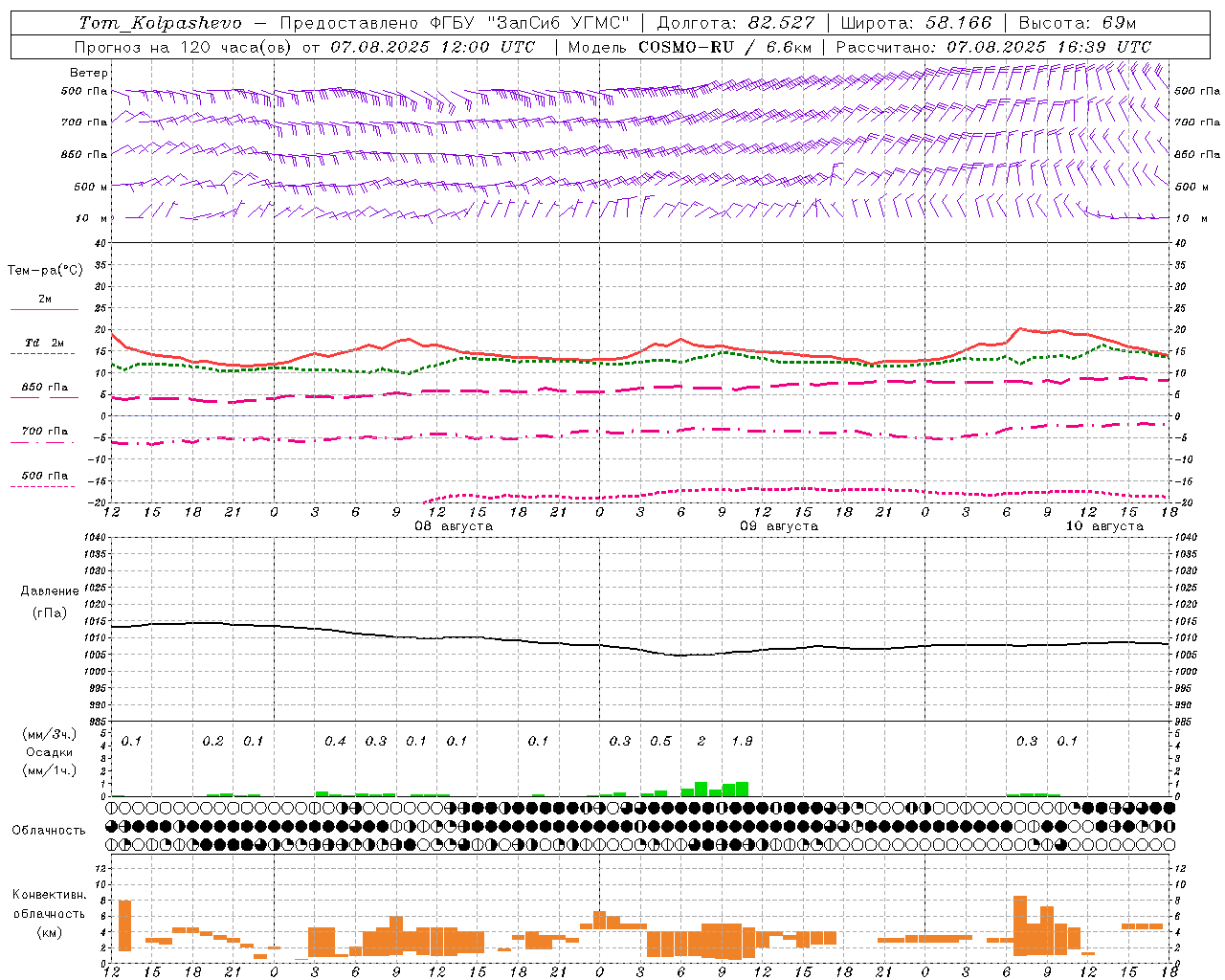
Task: Click the 08 августа date label
Action: click(454, 526)
